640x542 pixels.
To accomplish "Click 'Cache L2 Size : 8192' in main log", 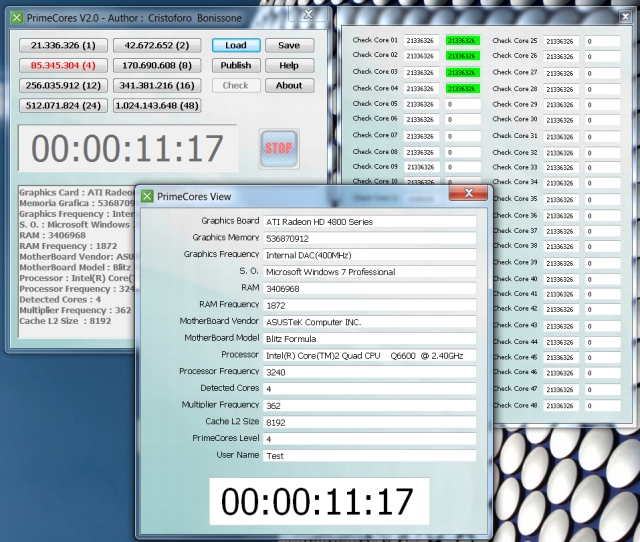I will [65, 321].
